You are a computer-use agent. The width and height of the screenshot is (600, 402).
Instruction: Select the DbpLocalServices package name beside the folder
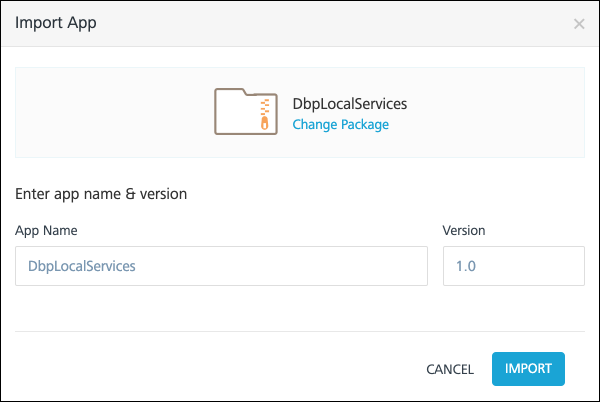tap(350, 104)
